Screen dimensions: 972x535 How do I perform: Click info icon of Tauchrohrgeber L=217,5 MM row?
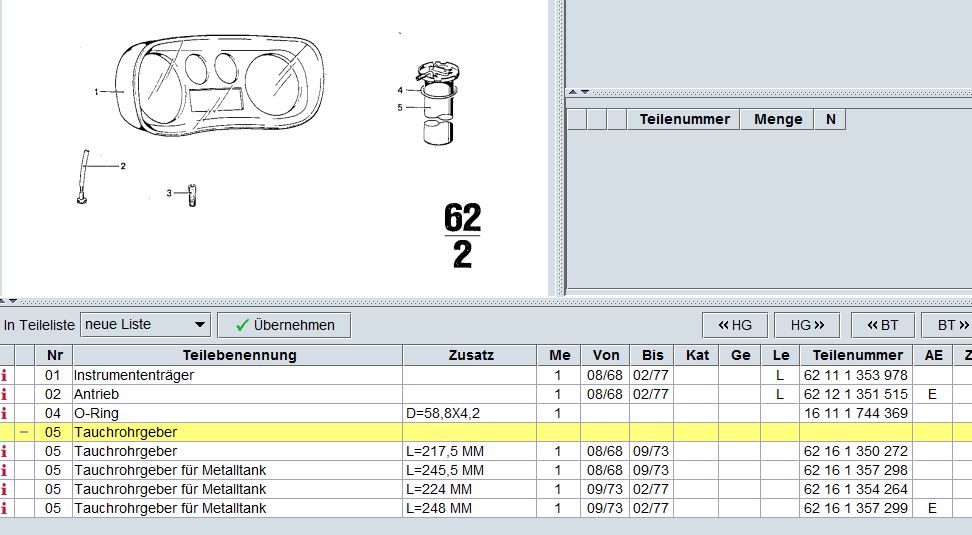(x=4, y=451)
